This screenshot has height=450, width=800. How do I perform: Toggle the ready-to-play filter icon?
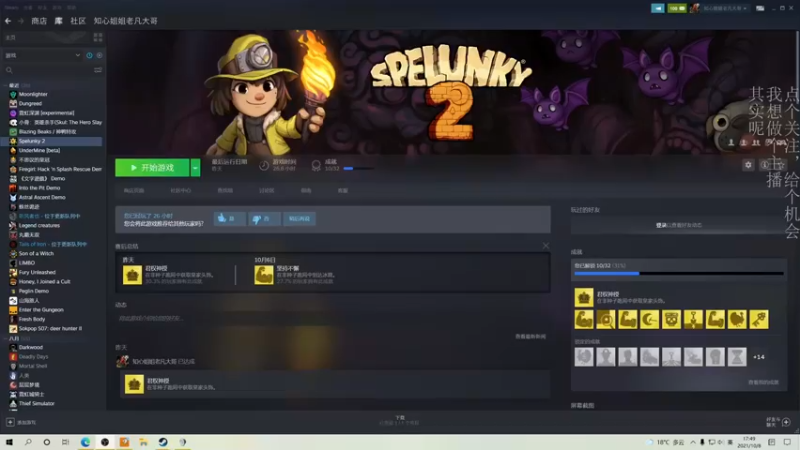tap(99, 55)
